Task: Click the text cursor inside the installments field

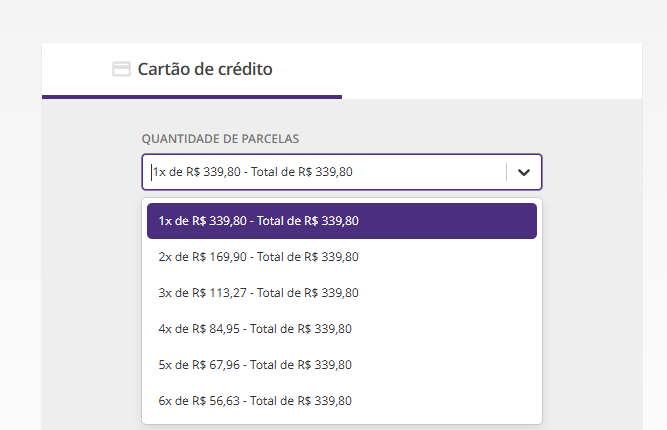Action: click(x=151, y=172)
